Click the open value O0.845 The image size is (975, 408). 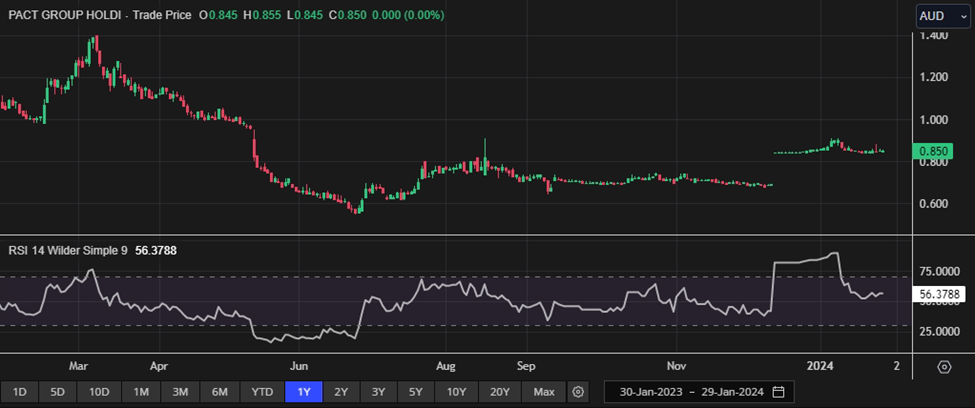(x=218, y=16)
